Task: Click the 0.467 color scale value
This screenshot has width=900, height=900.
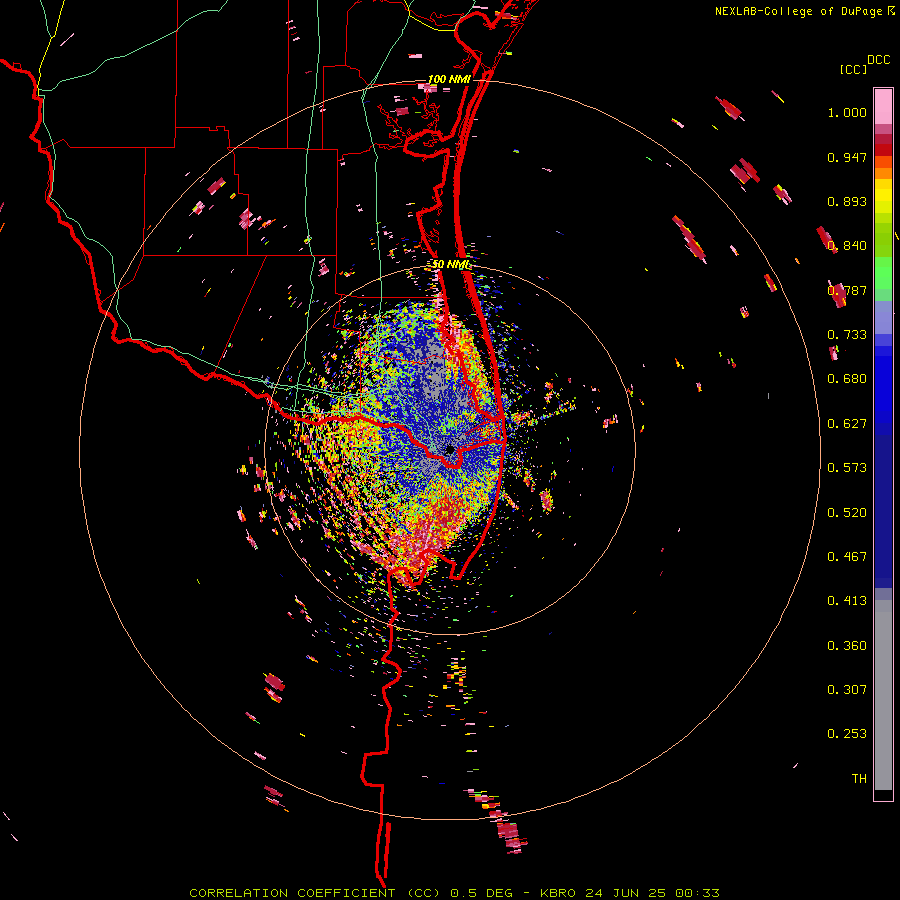Action: point(847,557)
